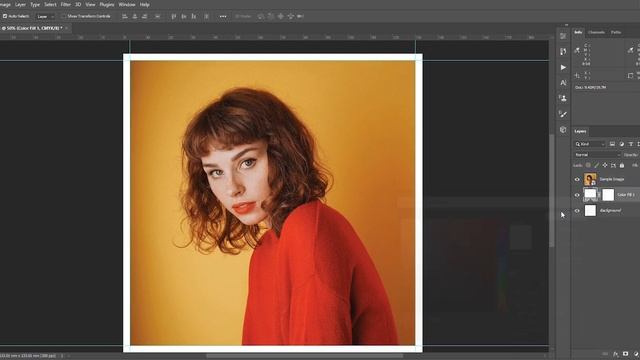Filter layers by type layers icon
The width and height of the screenshot is (640, 360).
tap(631, 144)
